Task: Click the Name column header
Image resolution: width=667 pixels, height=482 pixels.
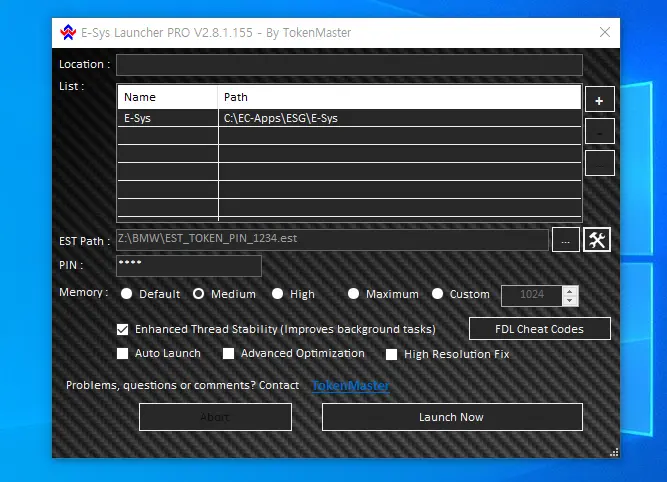Action: (x=168, y=97)
